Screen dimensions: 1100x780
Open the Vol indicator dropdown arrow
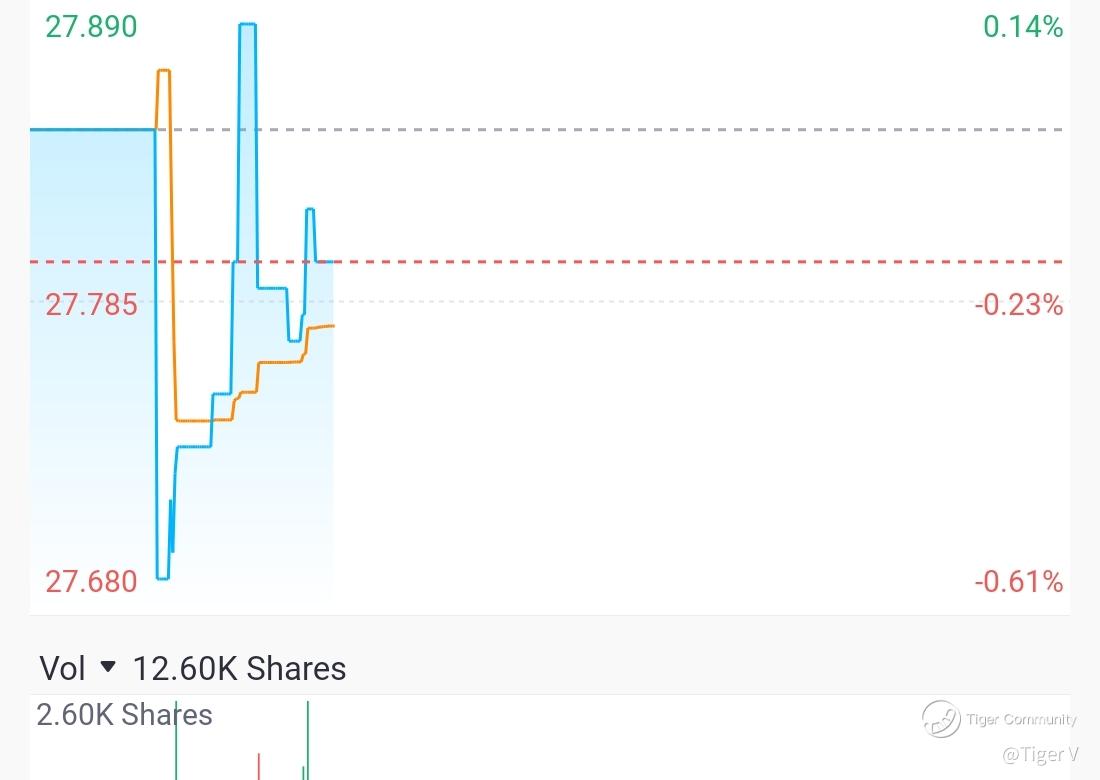tap(108, 667)
